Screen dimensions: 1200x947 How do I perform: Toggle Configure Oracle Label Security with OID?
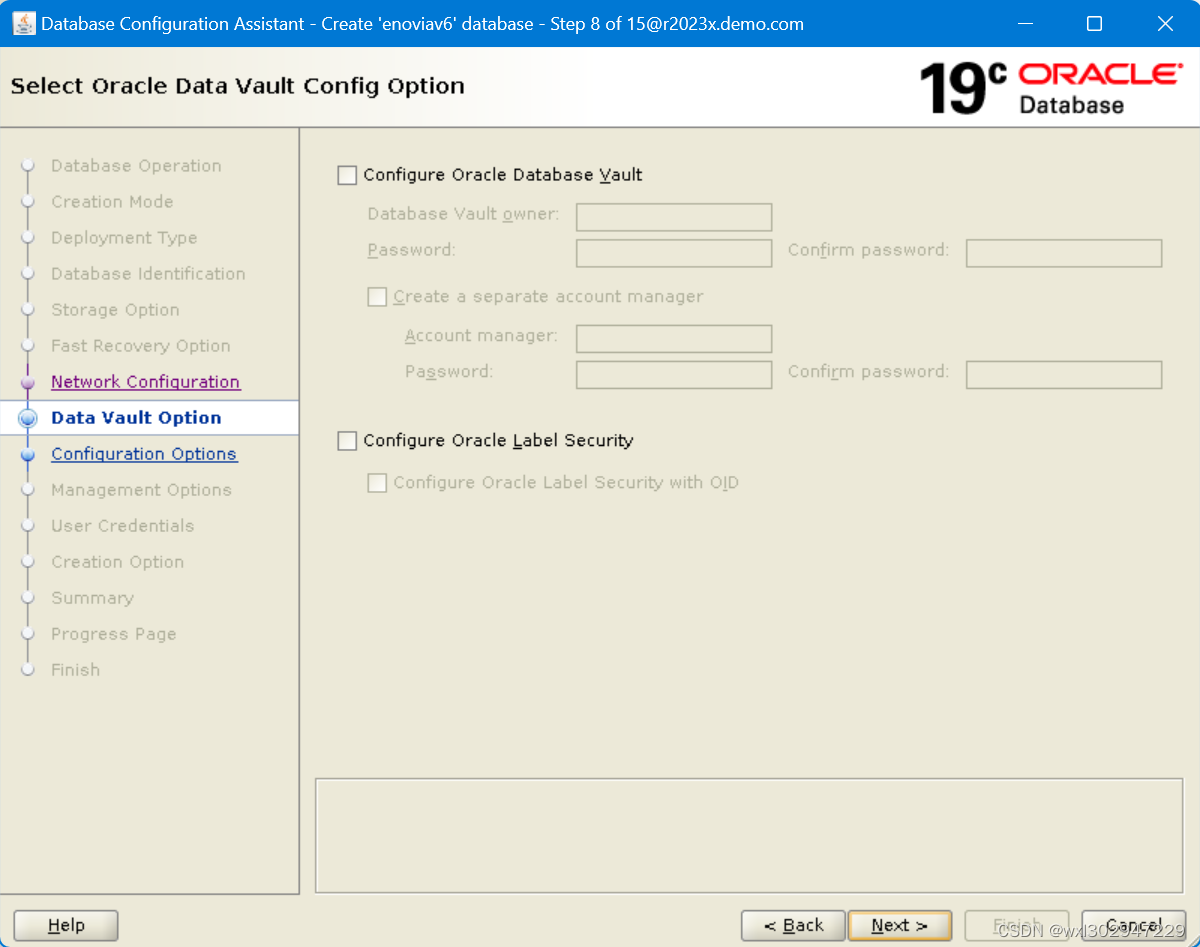click(x=377, y=483)
